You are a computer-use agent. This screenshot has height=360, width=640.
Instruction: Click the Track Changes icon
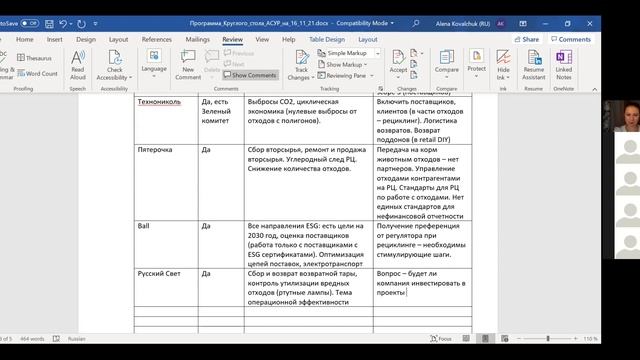pos(302,58)
